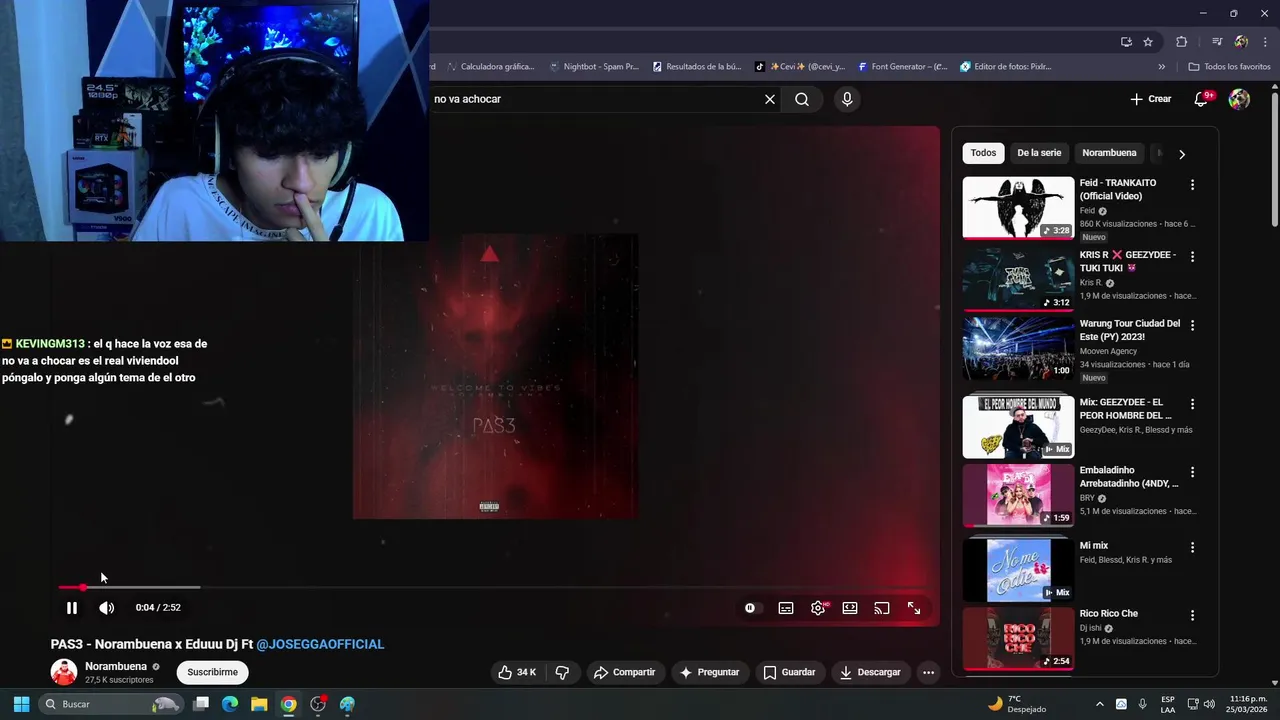The image size is (1280, 720).
Task: Install app icon in address bar
Action: tap(1126, 42)
